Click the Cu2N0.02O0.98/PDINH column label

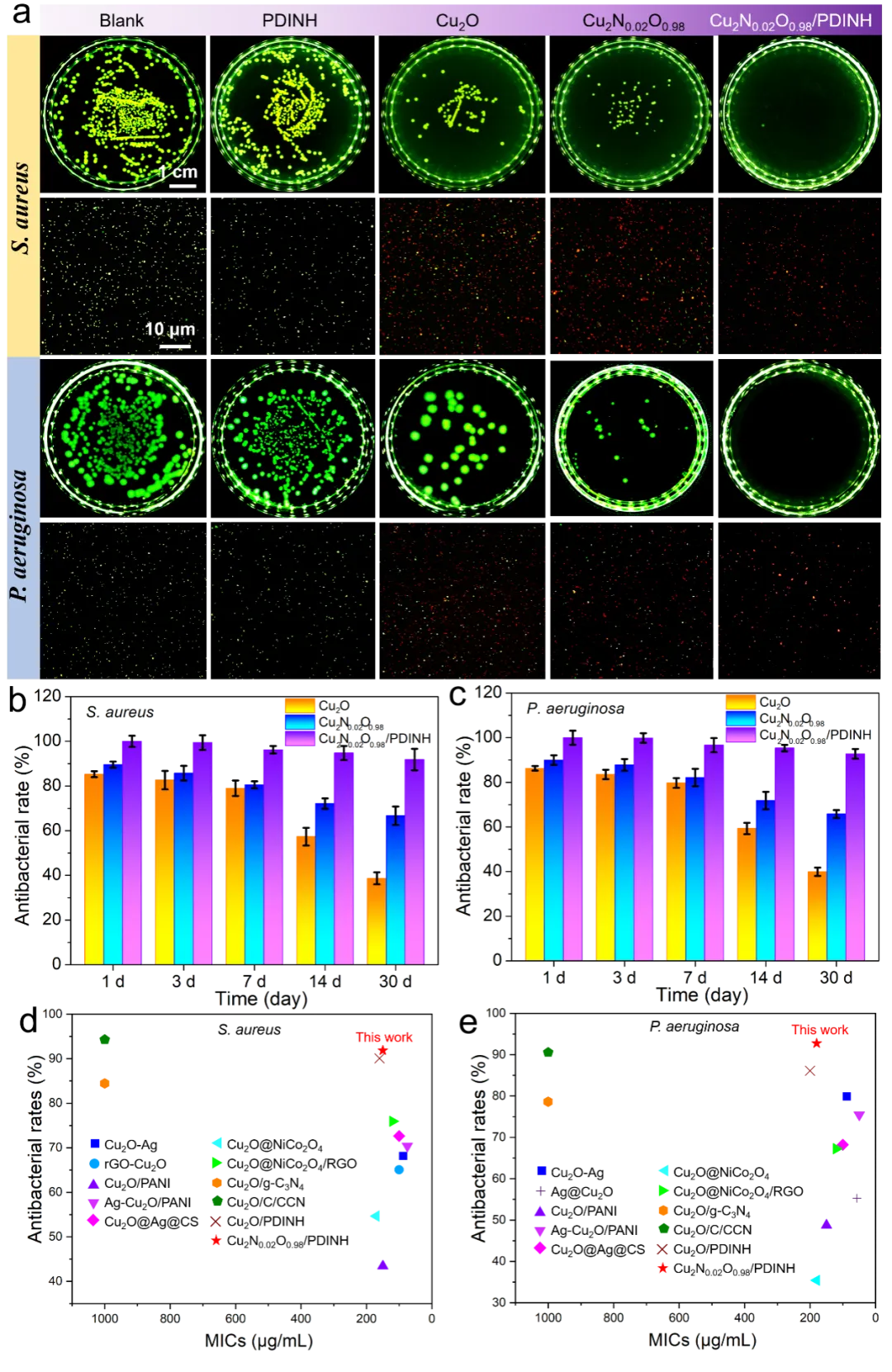point(790,21)
